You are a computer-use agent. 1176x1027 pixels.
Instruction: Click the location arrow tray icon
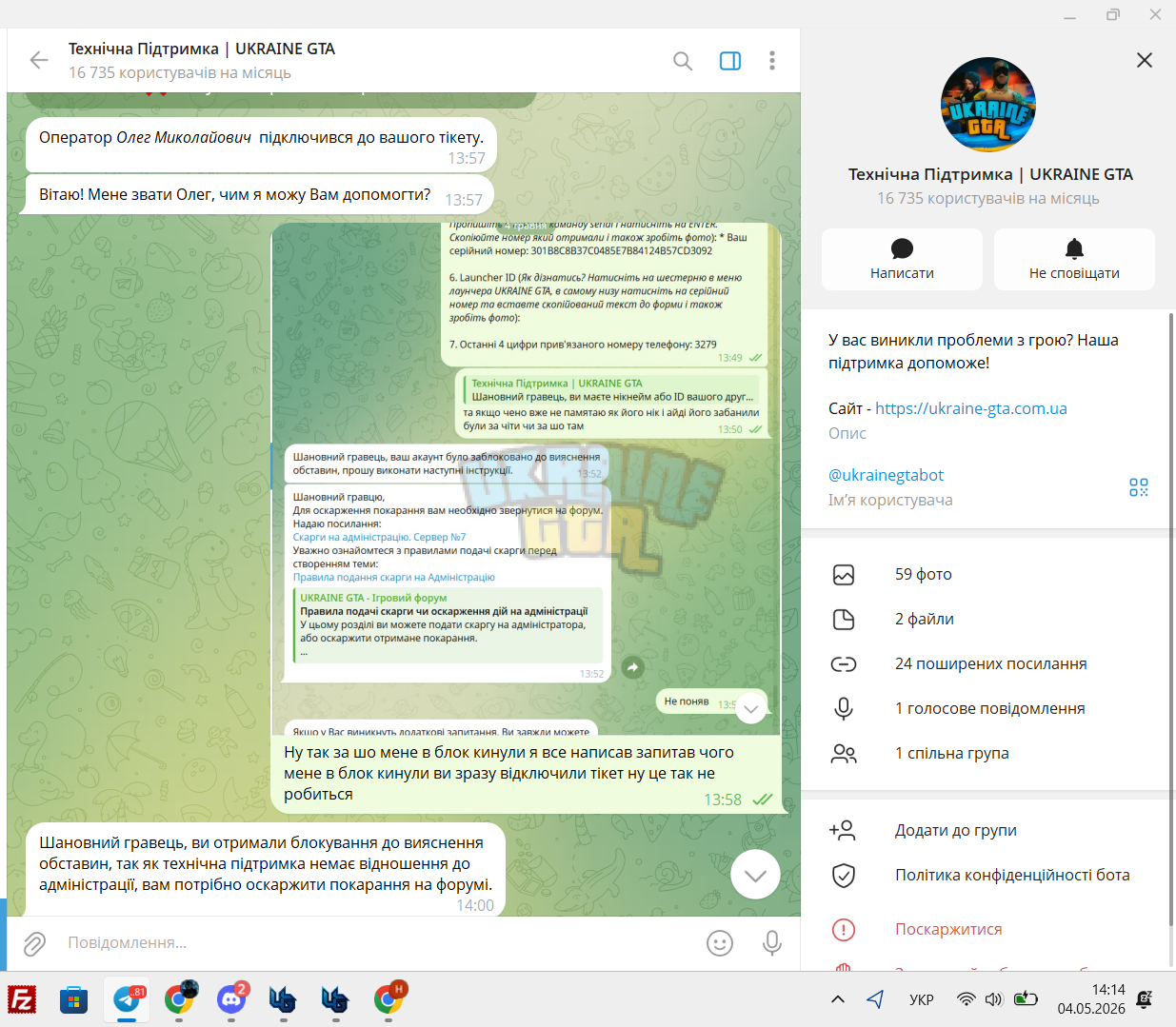(x=876, y=999)
